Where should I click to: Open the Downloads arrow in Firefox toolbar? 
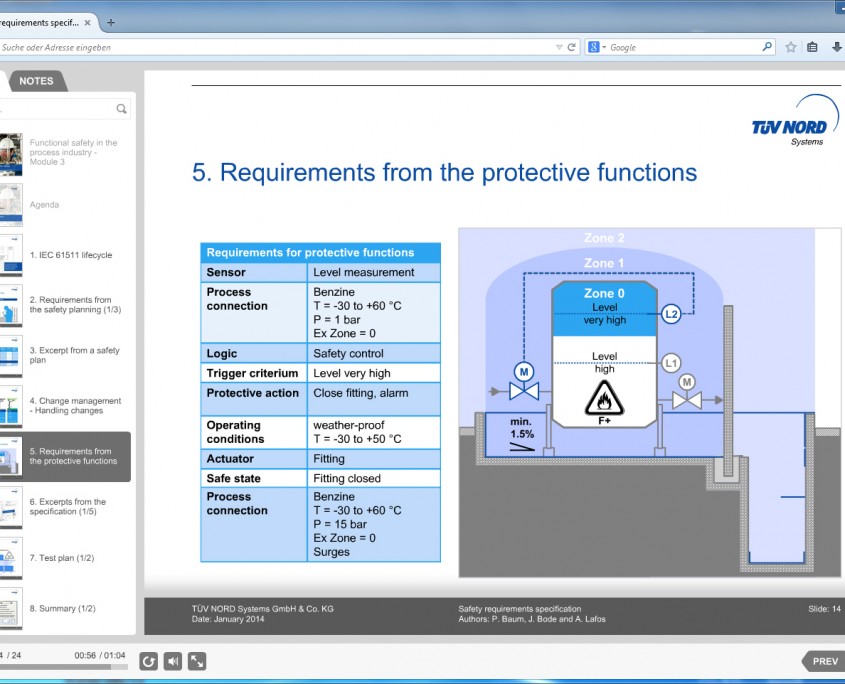click(x=836, y=46)
